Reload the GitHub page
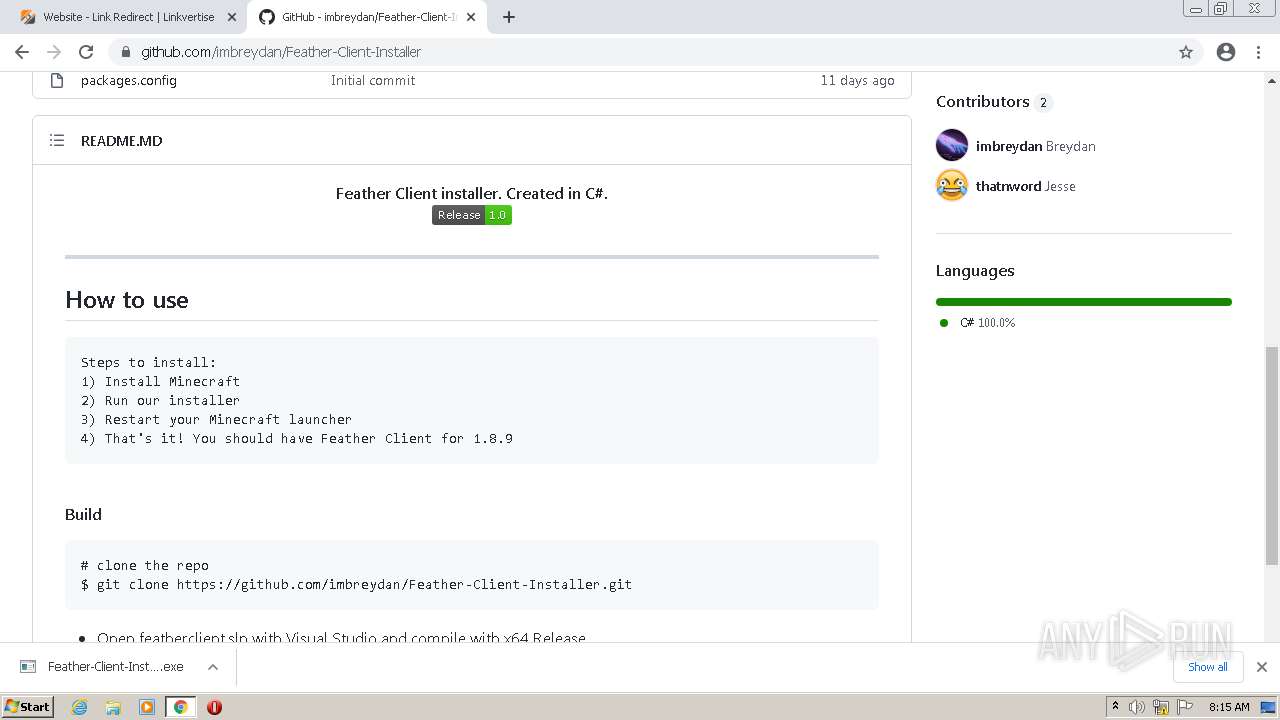 point(86,52)
